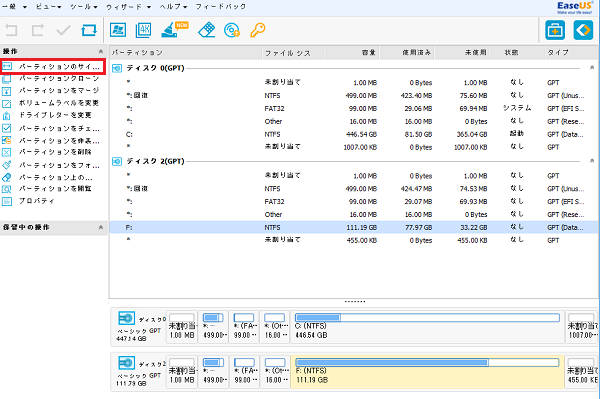Select the 455.00 KB unallocated block on ディスク2 map
This screenshot has height=399, width=600.
581,371
